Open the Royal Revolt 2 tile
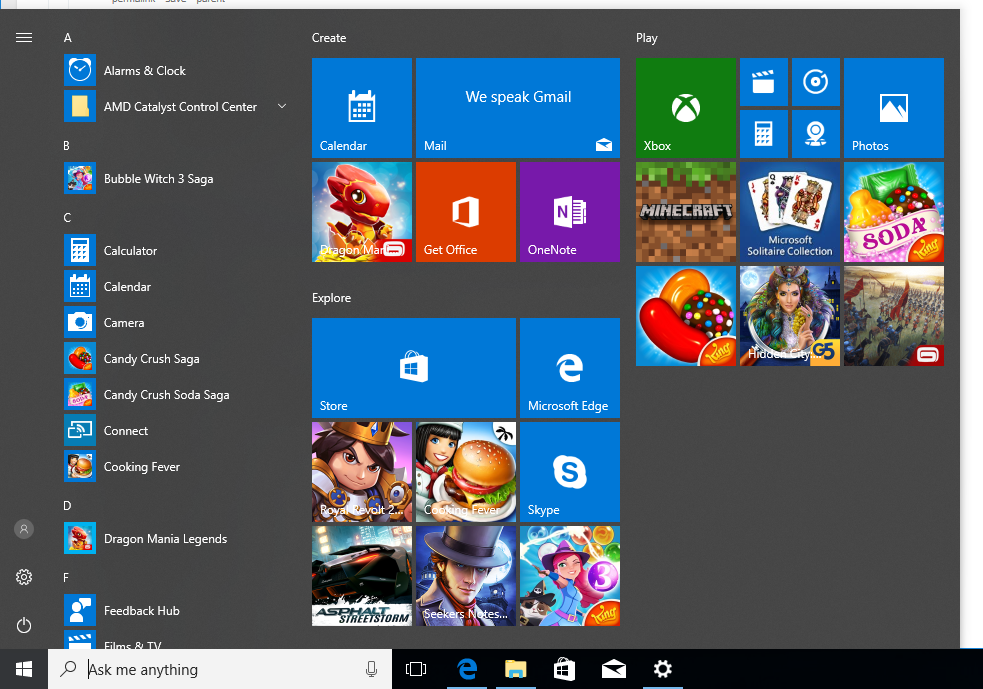983x689 pixels. (x=362, y=472)
